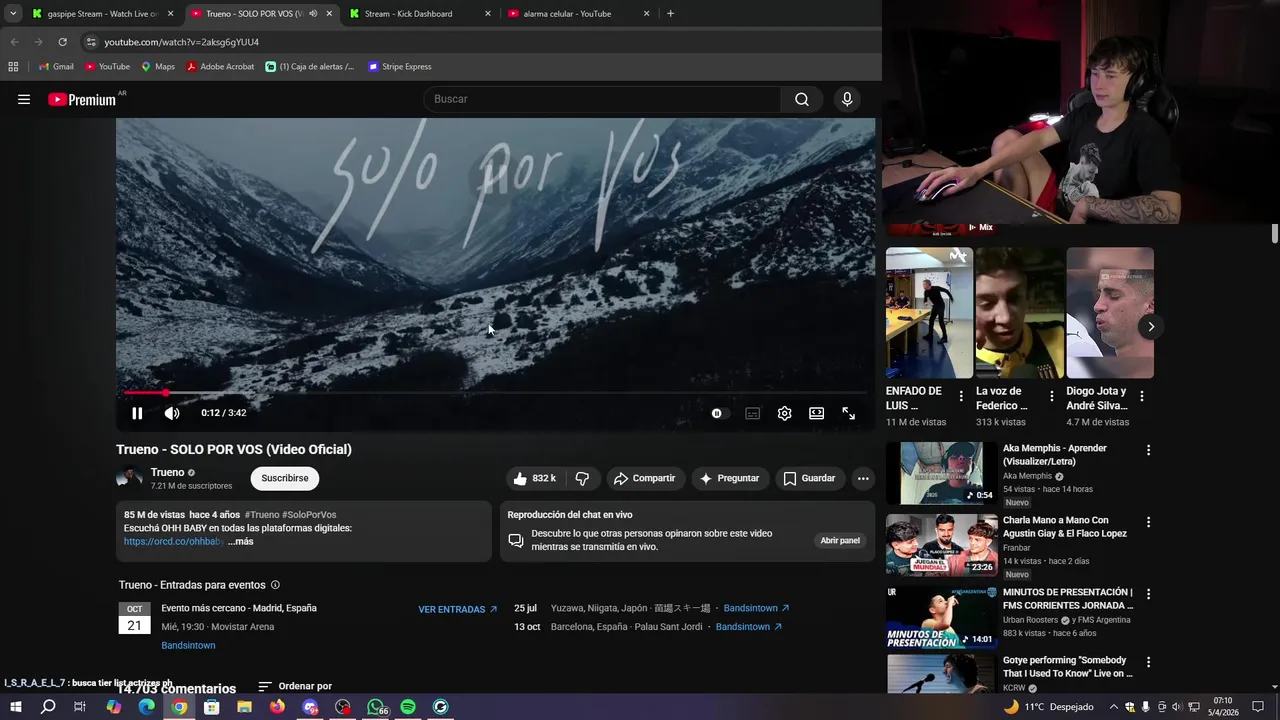This screenshot has width=1280, height=720.
Task: Open Bandsintown link for Yuzawa event
Action: coord(756,608)
